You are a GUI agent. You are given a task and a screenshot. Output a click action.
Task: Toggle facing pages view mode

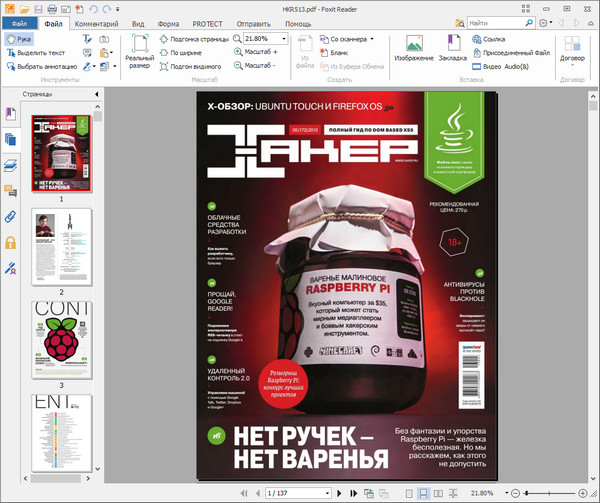pos(439,493)
